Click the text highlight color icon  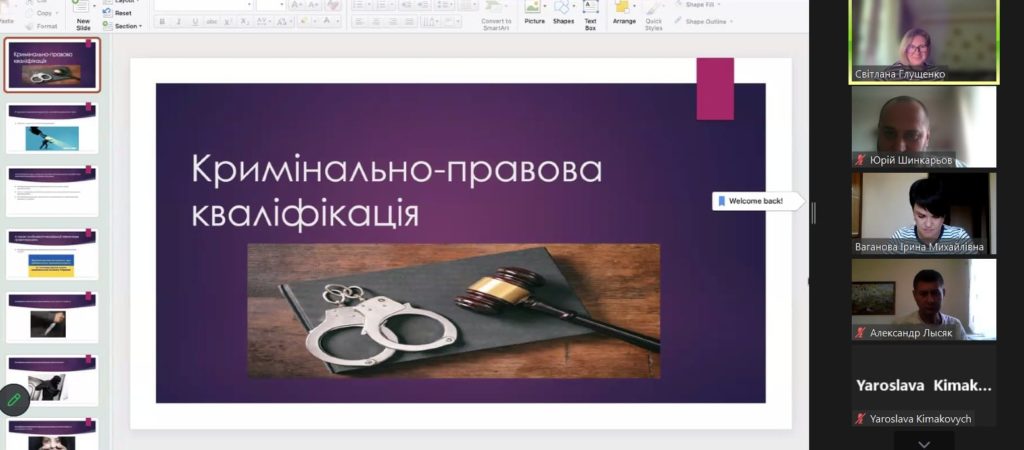pyautogui.click(x=304, y=22)
